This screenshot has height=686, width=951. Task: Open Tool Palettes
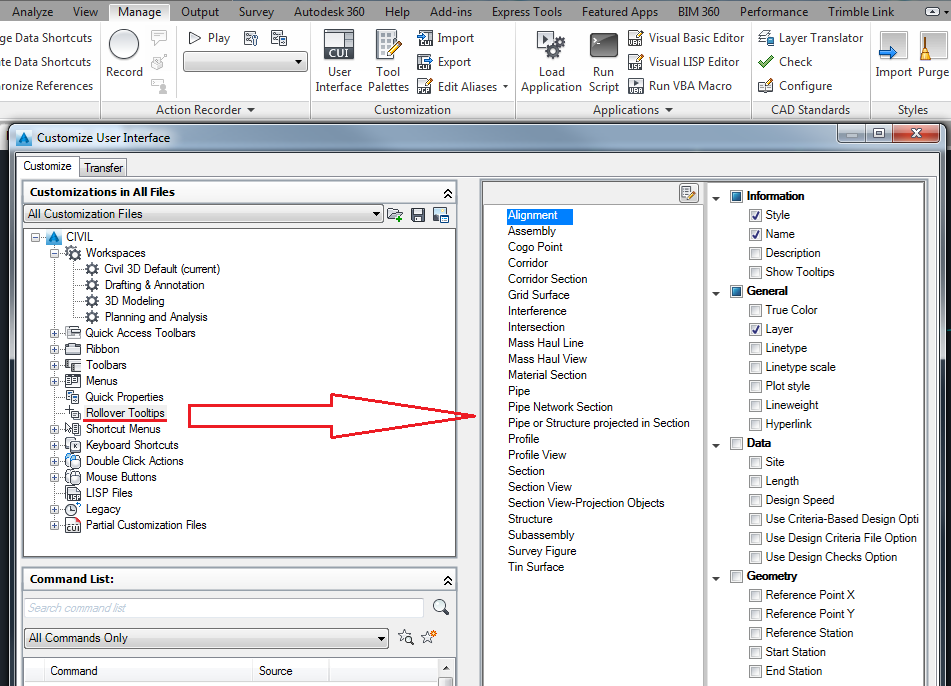click(x=388, y=62)
